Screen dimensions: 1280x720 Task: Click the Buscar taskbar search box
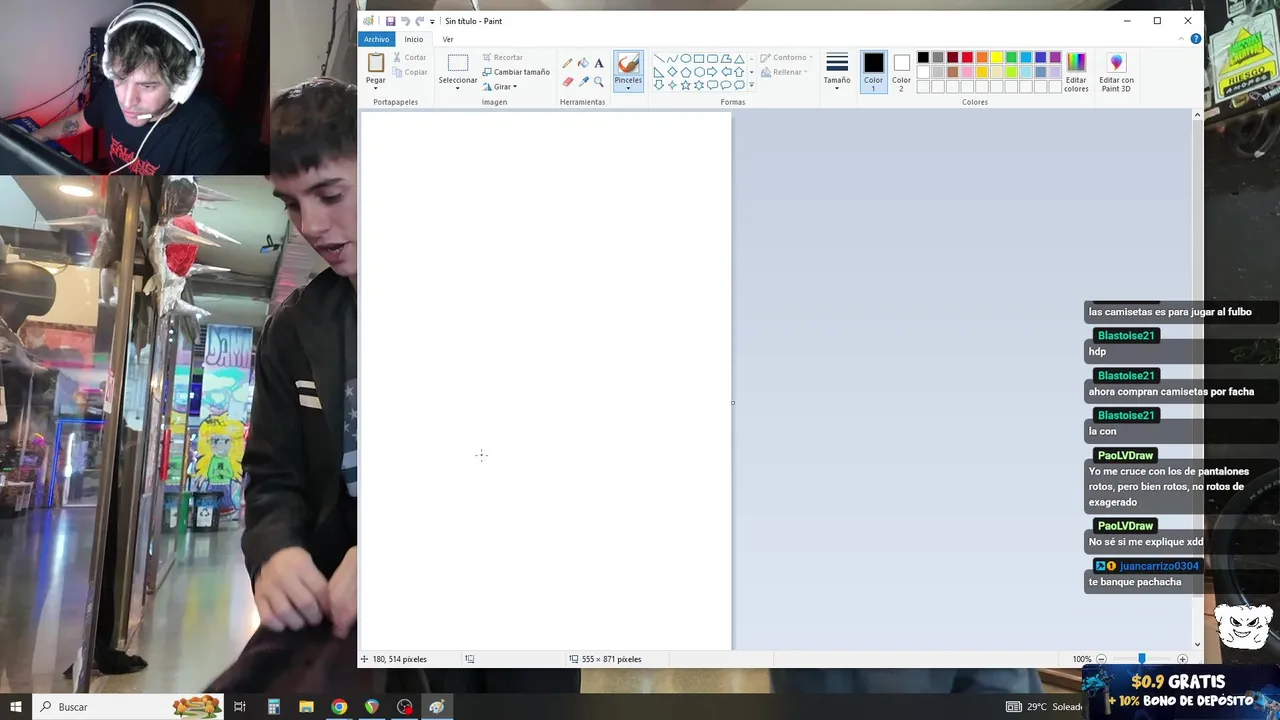coord(130,707)
